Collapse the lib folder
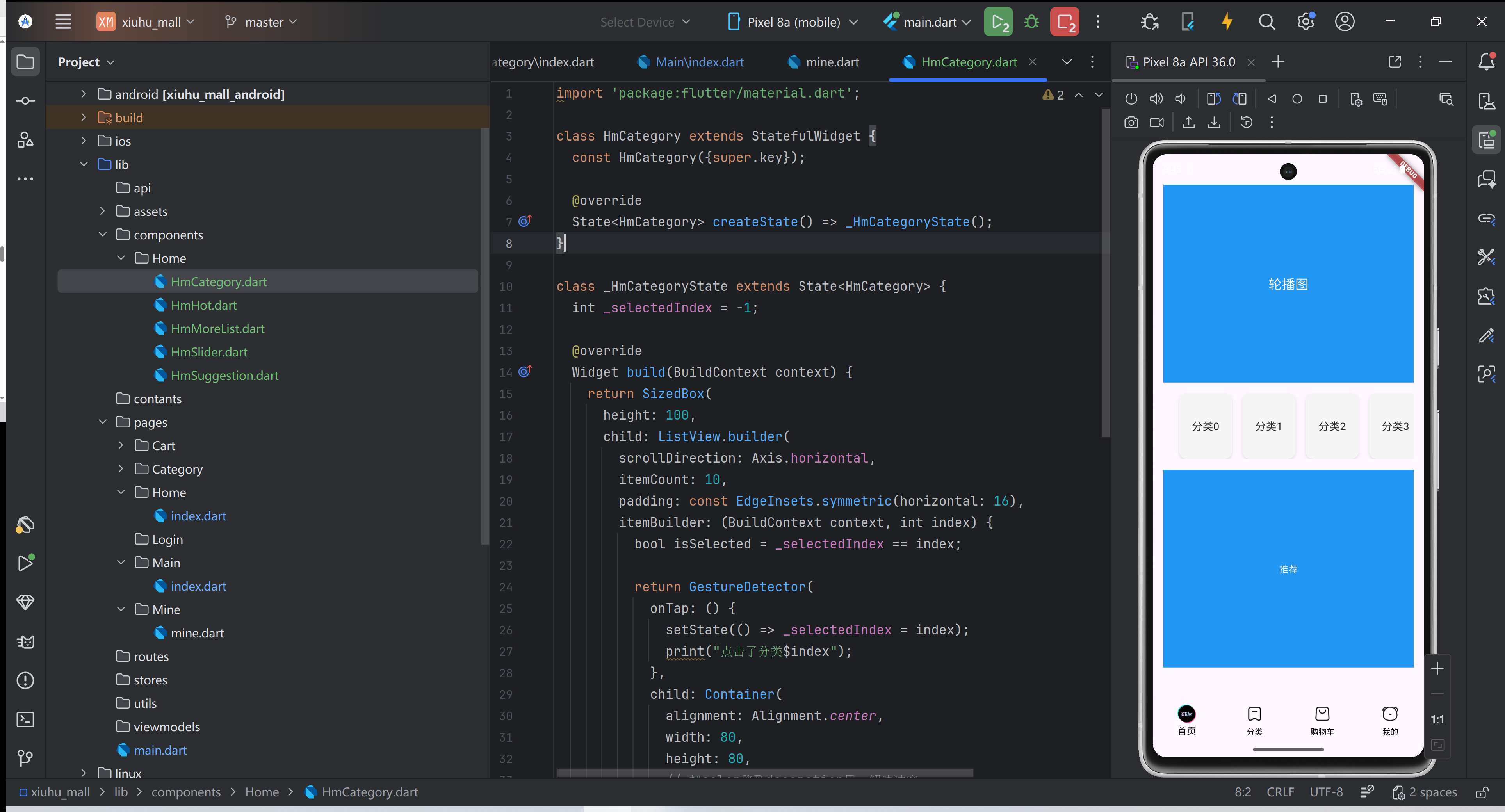 click(x=84, y=164)
